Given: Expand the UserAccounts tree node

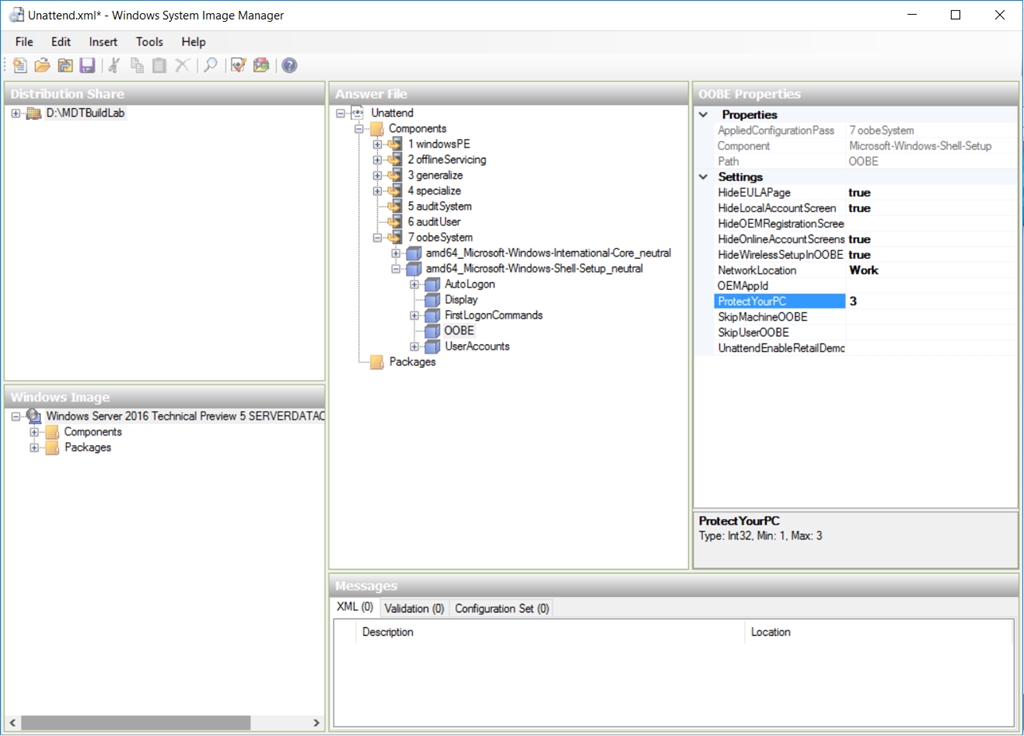Looking at the screenshot, I should click(414, 347).
